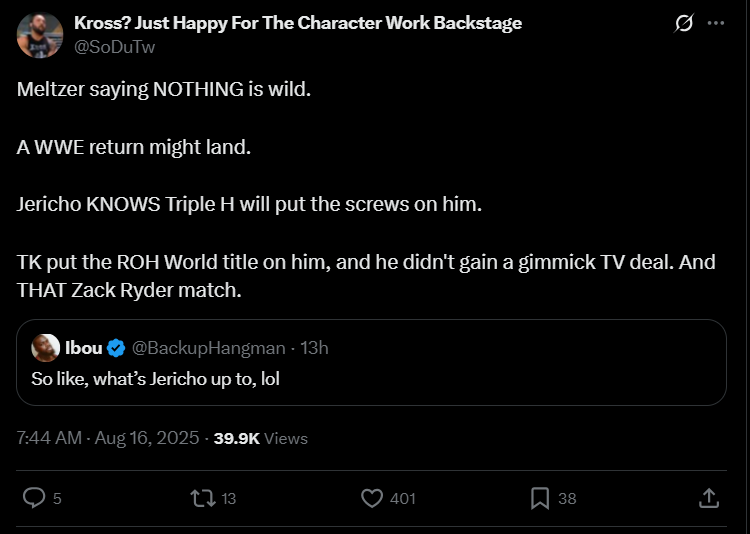
Task: Click the 7:44 AM Aug 16, 2025 timestamp
Action: [x=107, y=438]
